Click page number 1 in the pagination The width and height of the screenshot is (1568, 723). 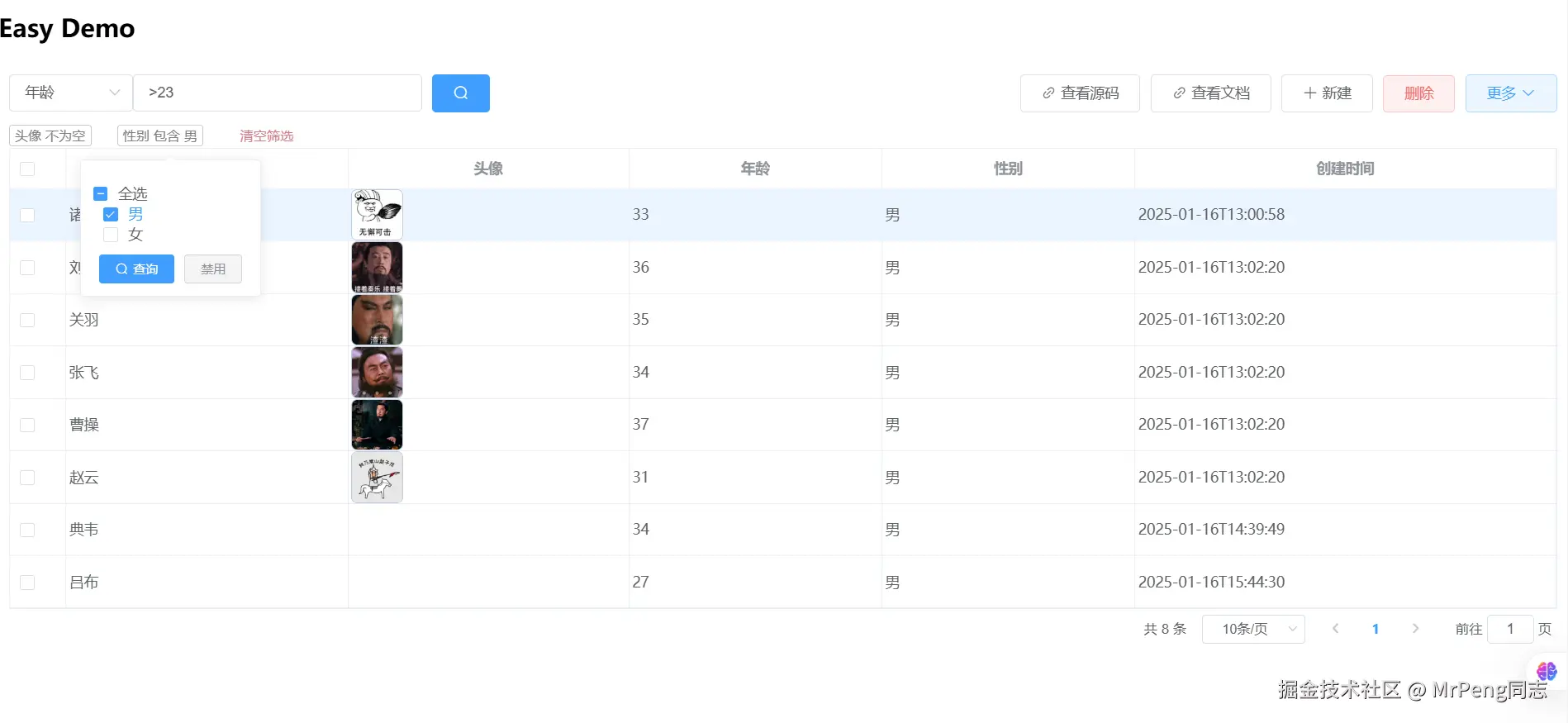click(x=1376, y=629)
